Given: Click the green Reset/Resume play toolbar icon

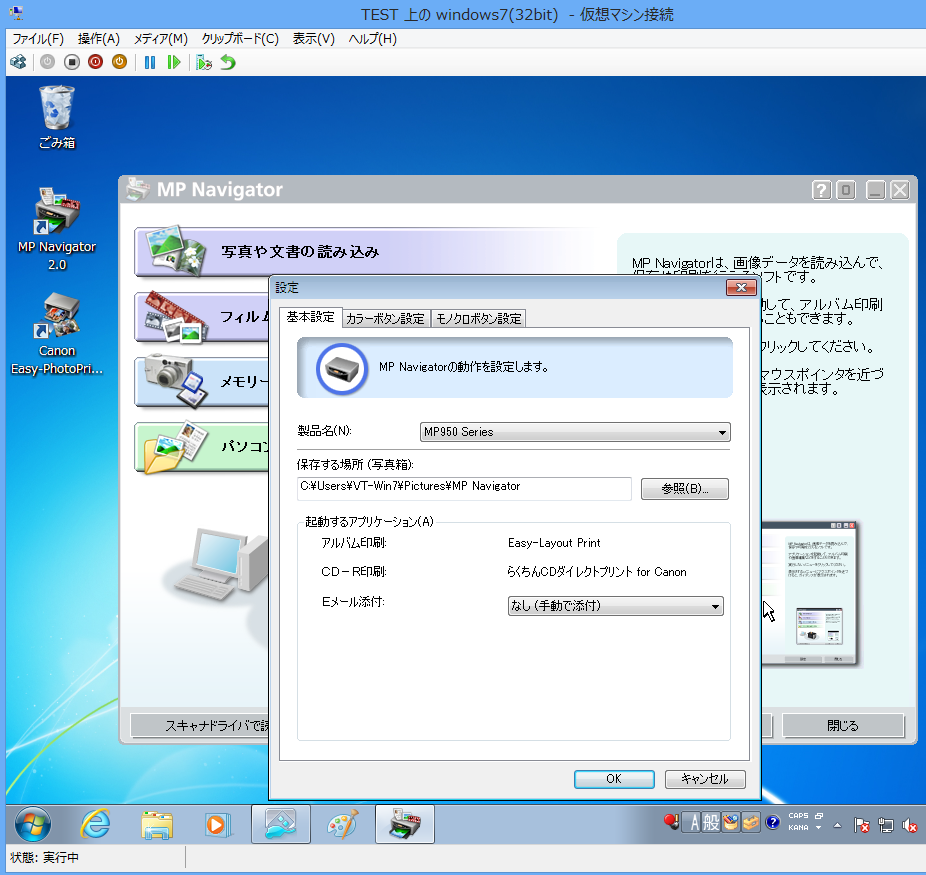Looking at the screenshot, I should tap(174, 62).
